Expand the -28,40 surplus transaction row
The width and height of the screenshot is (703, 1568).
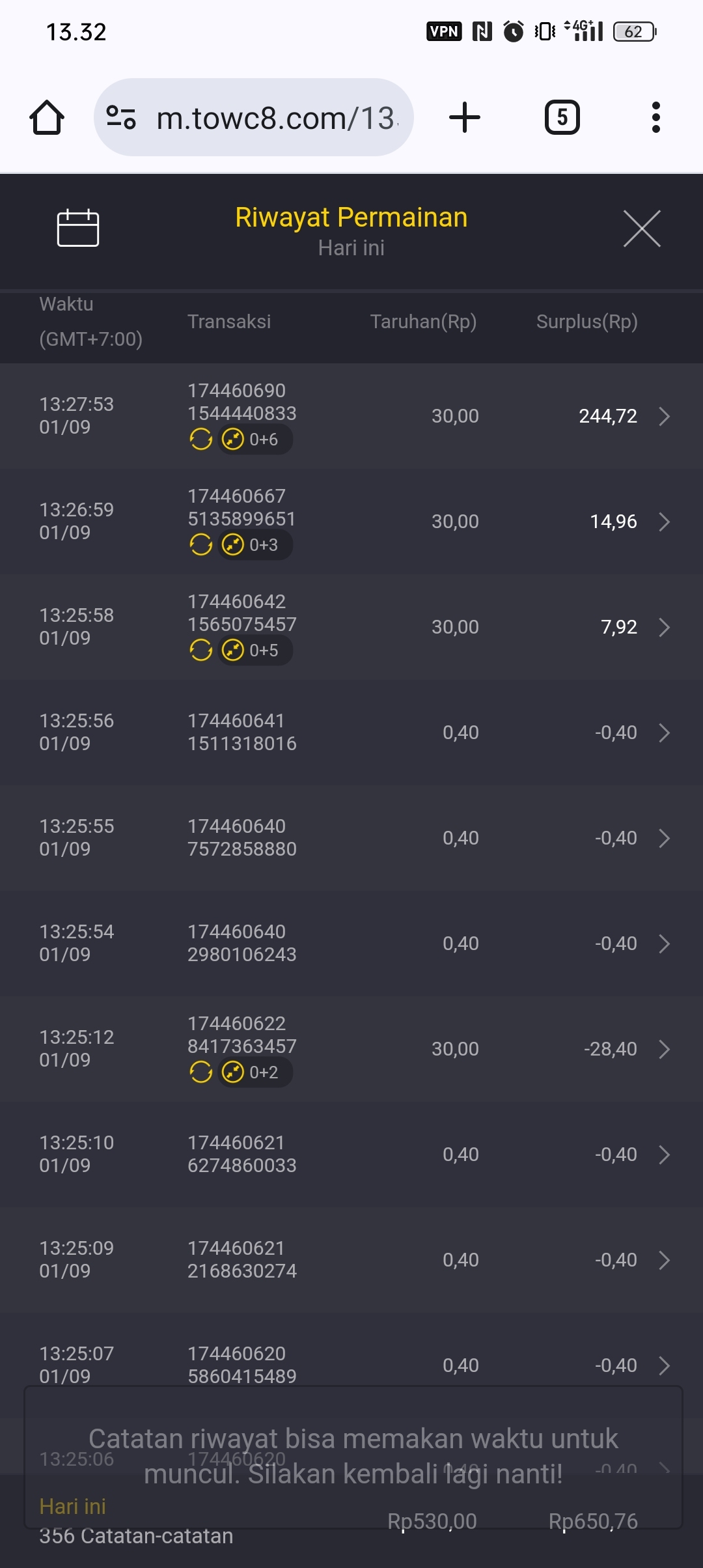pyautogui.click(x=664, y=1049)
